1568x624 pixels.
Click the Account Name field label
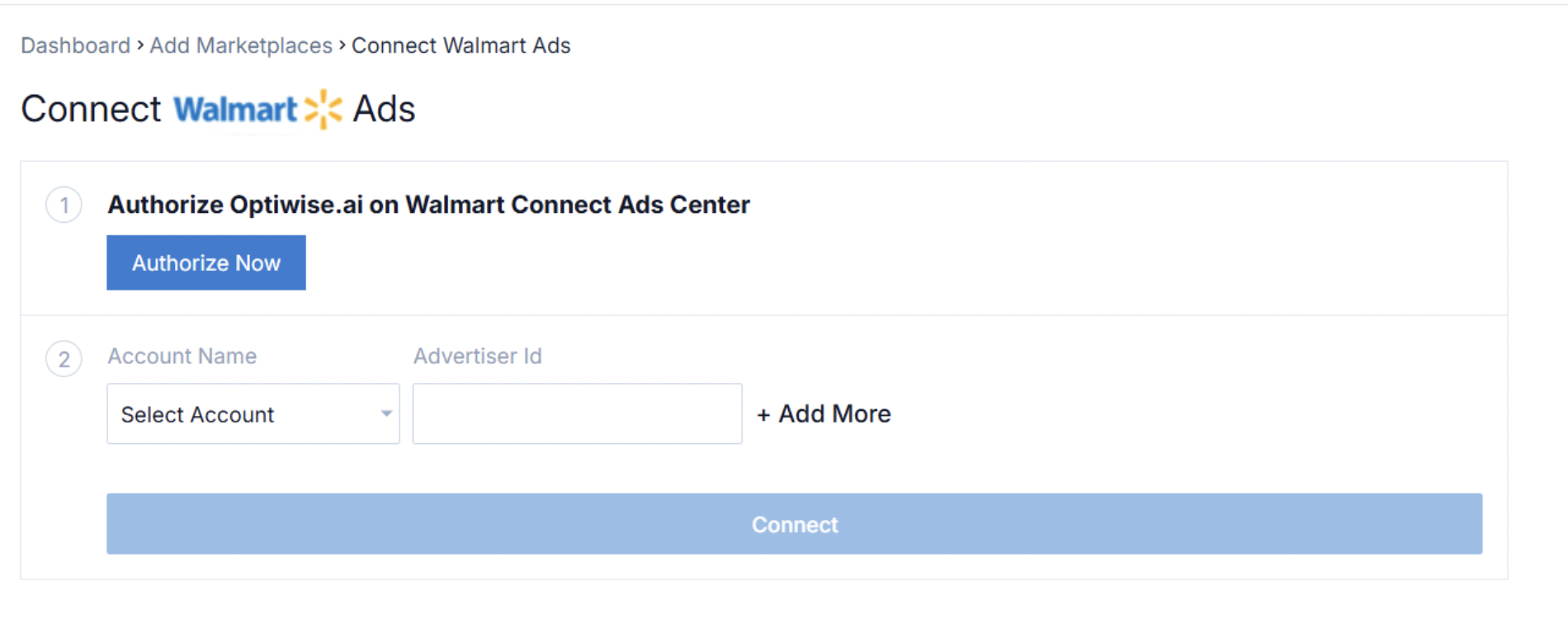[182, 356]
